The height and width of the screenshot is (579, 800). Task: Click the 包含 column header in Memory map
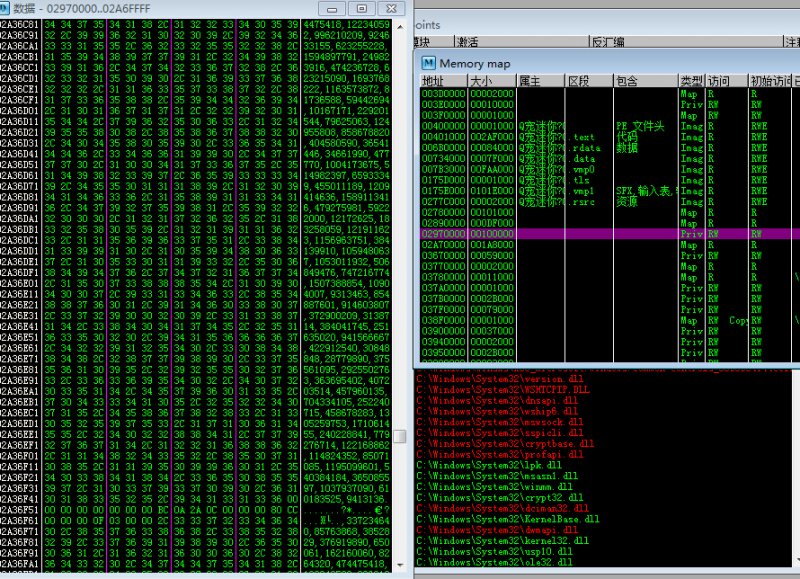(645, 81)
